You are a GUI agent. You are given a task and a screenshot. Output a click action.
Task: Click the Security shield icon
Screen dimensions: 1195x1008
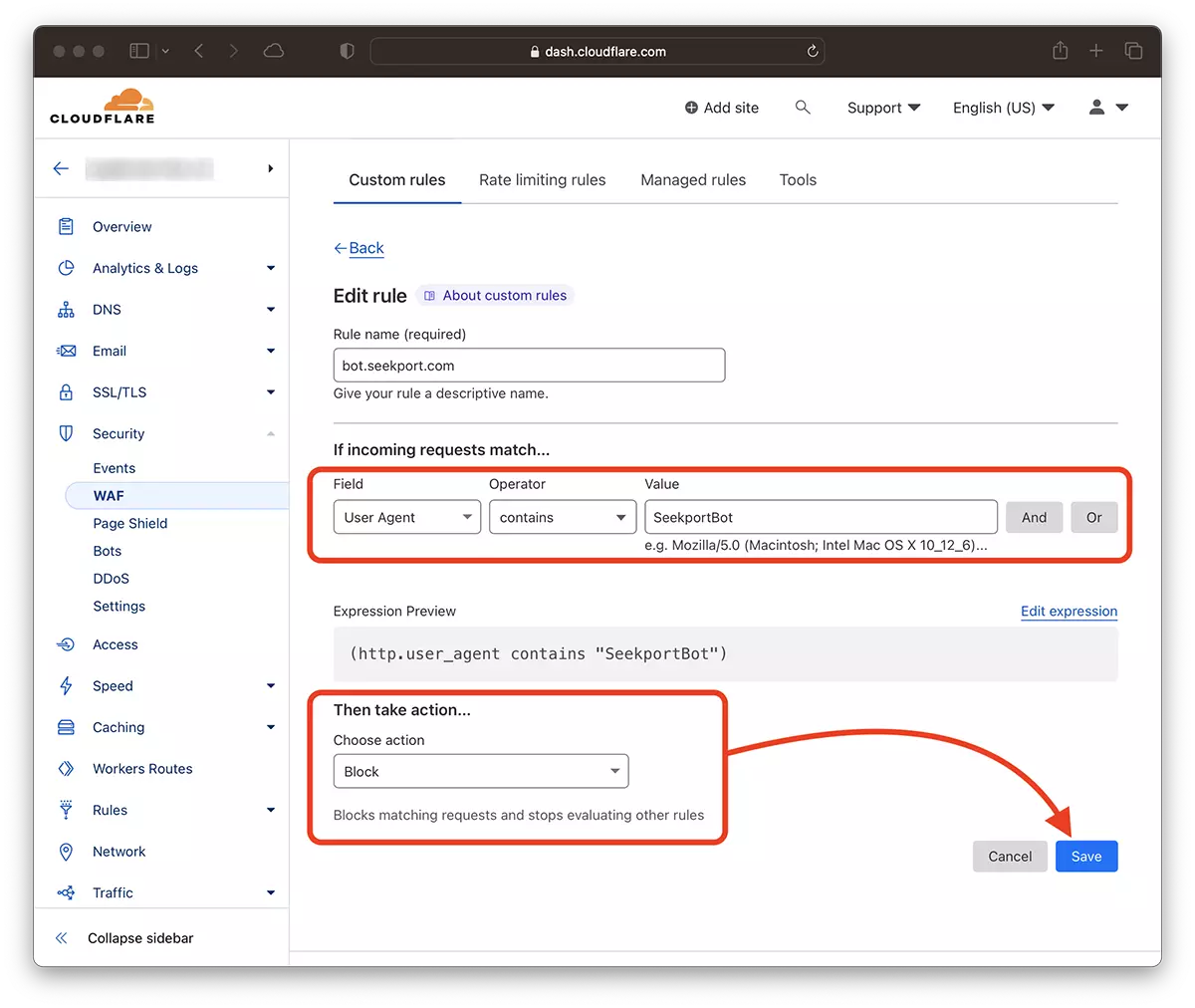coord(66,433)
